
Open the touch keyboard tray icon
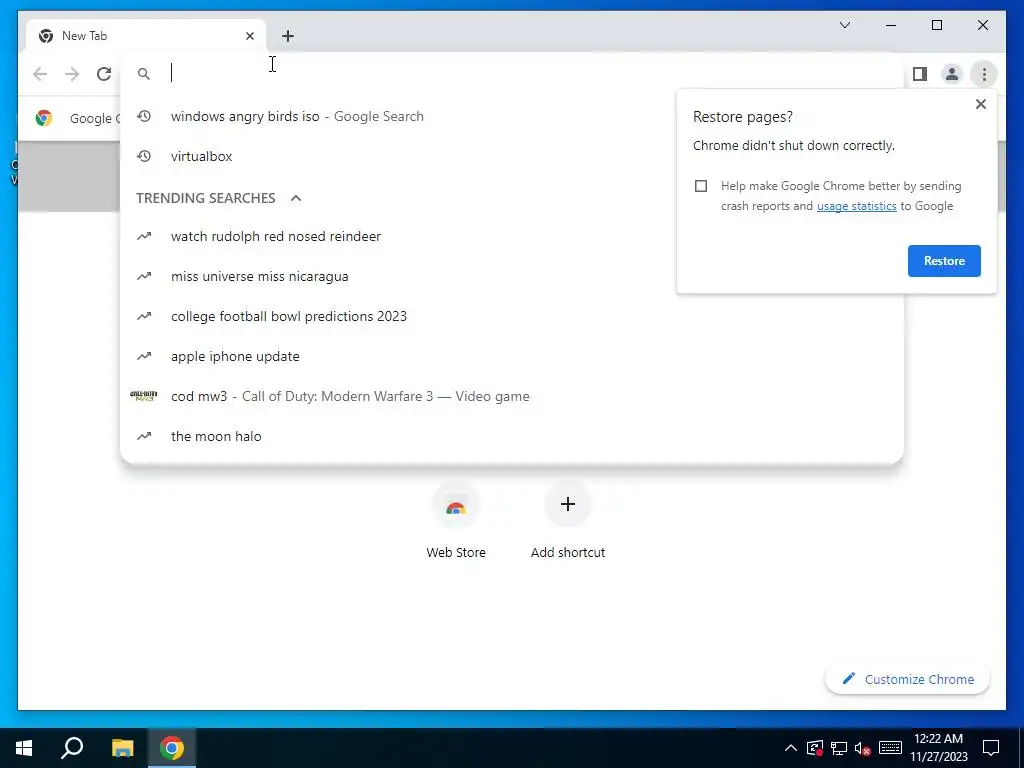click(890, 748)
